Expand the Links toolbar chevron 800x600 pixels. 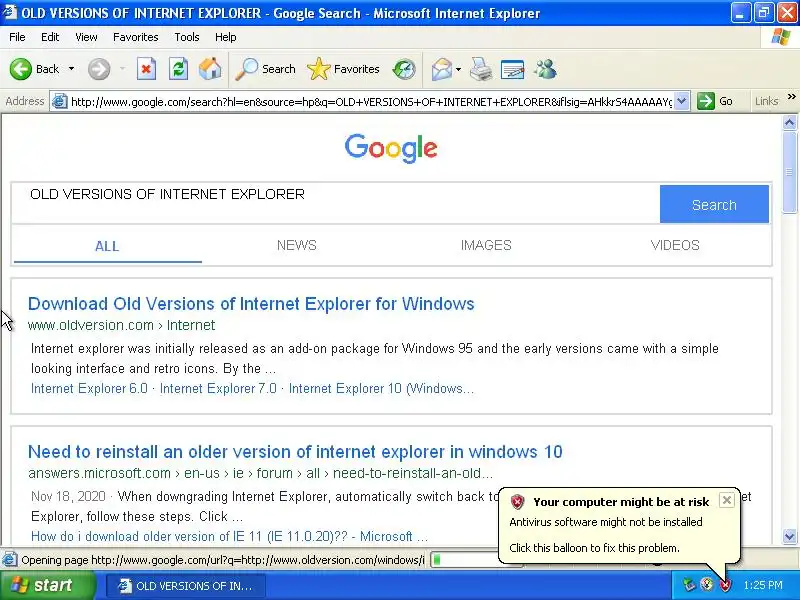pyautogui.click(x=791, y=97)
